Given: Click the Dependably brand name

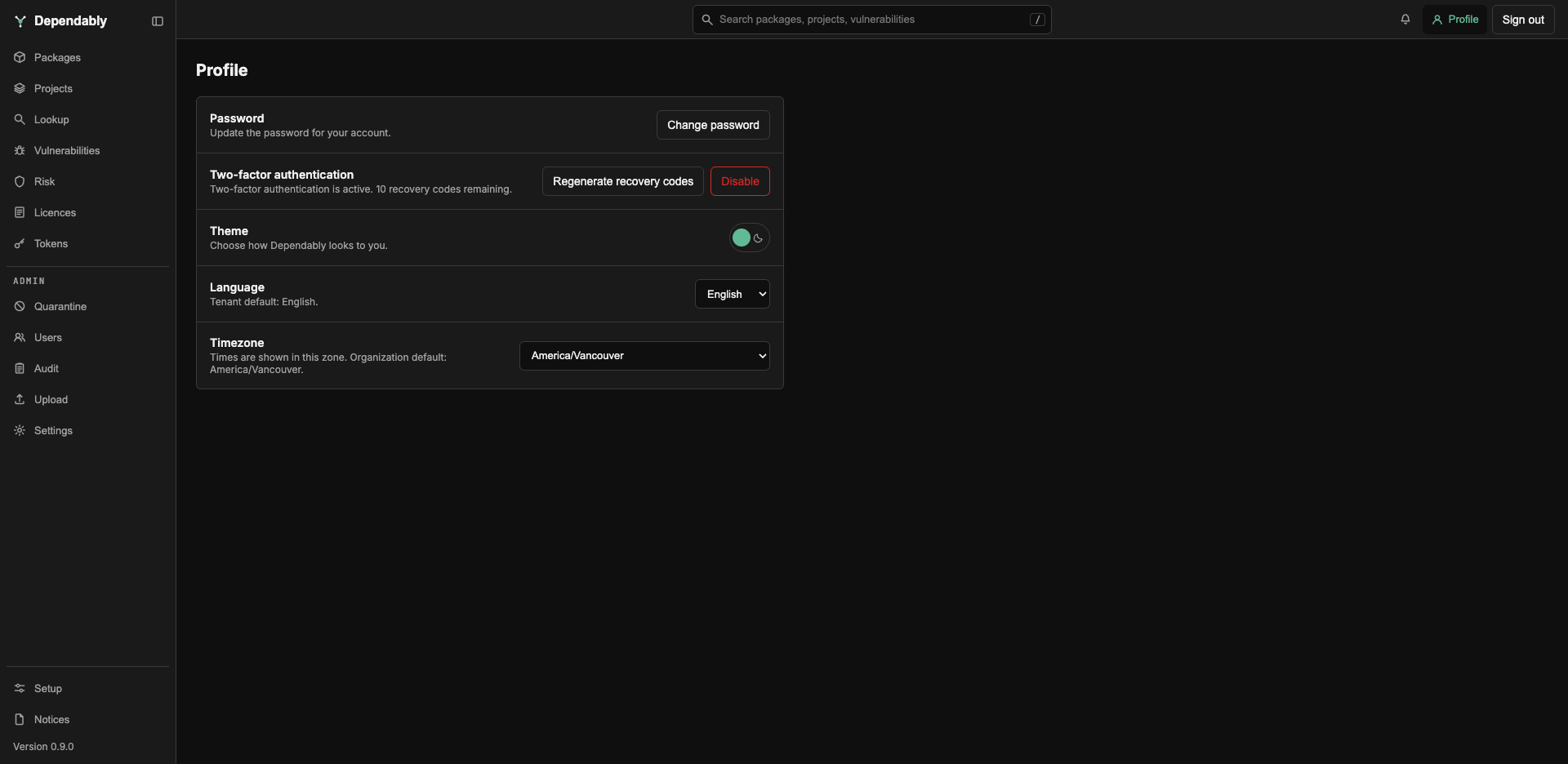Looking at the screenshot, I should [70, 21].
